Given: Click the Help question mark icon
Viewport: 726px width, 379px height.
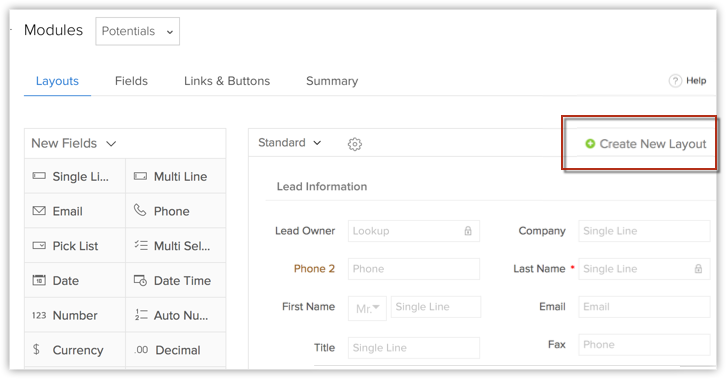Looking at the screenshot, I should pos(675,81).
